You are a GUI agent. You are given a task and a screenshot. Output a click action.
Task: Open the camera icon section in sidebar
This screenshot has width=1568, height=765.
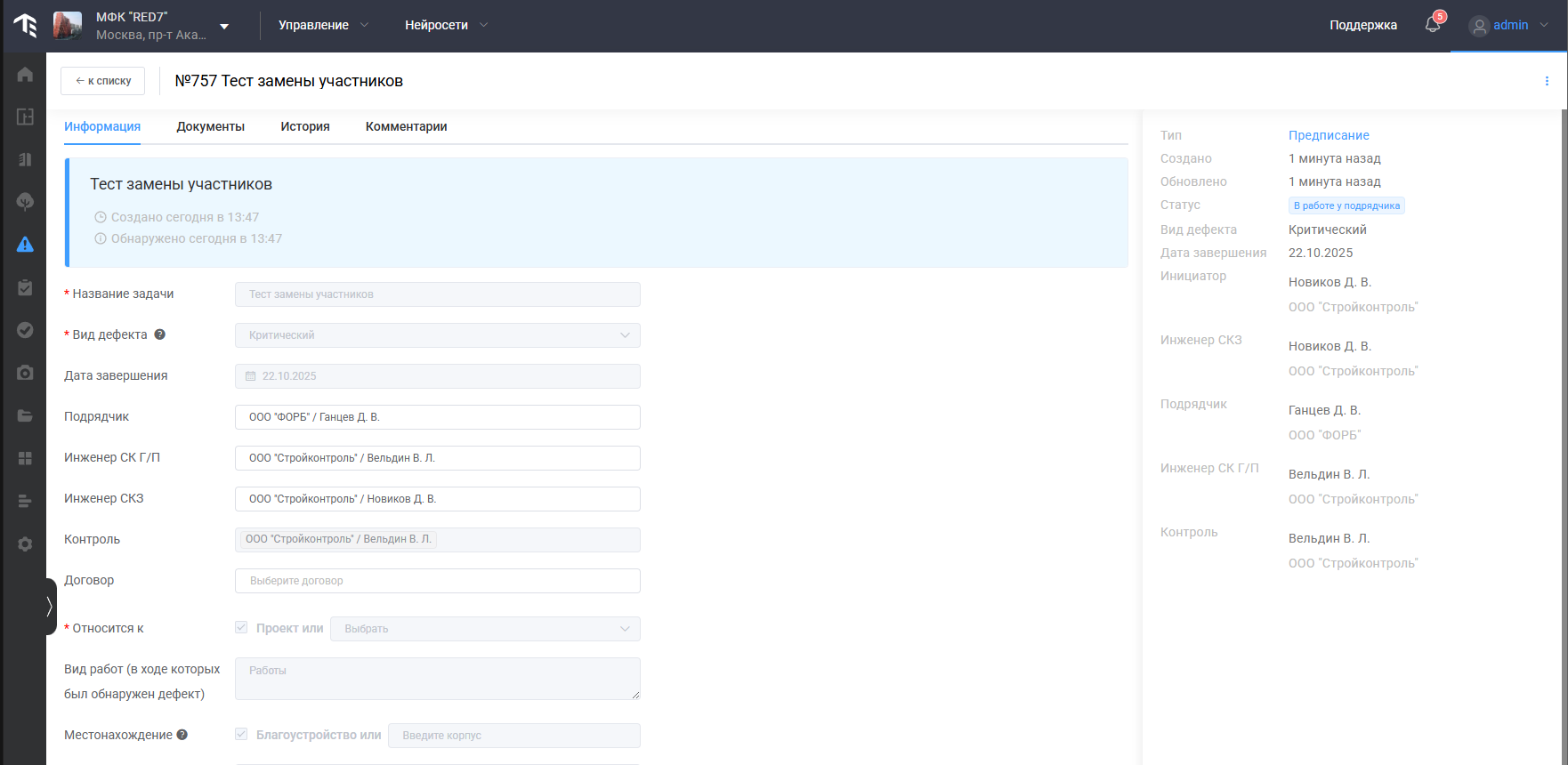(x=25, y=373)
